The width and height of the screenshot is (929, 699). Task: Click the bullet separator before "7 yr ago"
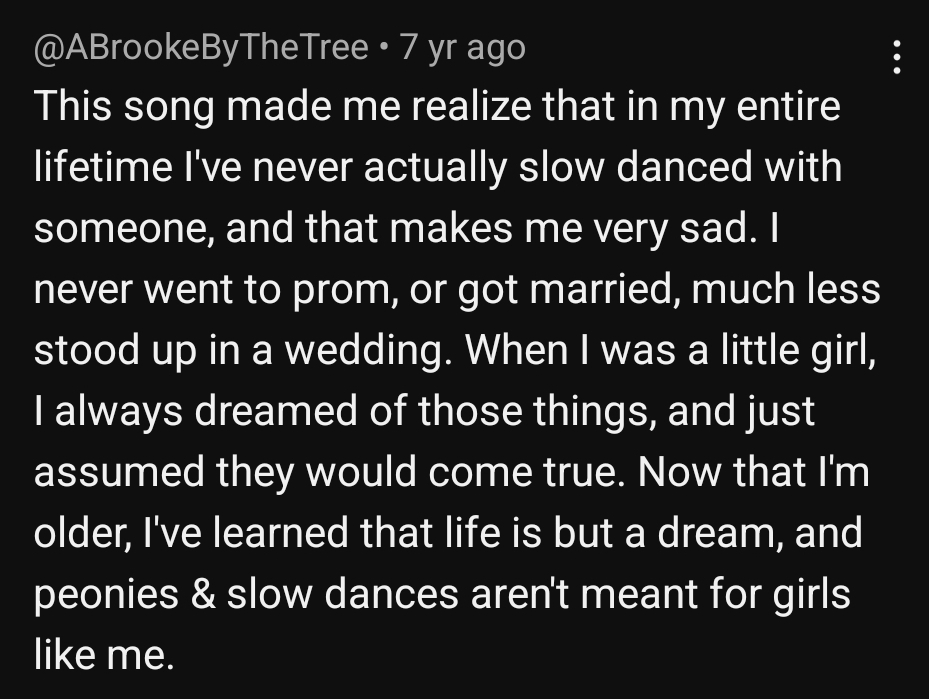pyautogui.click(x=384, y=48)
